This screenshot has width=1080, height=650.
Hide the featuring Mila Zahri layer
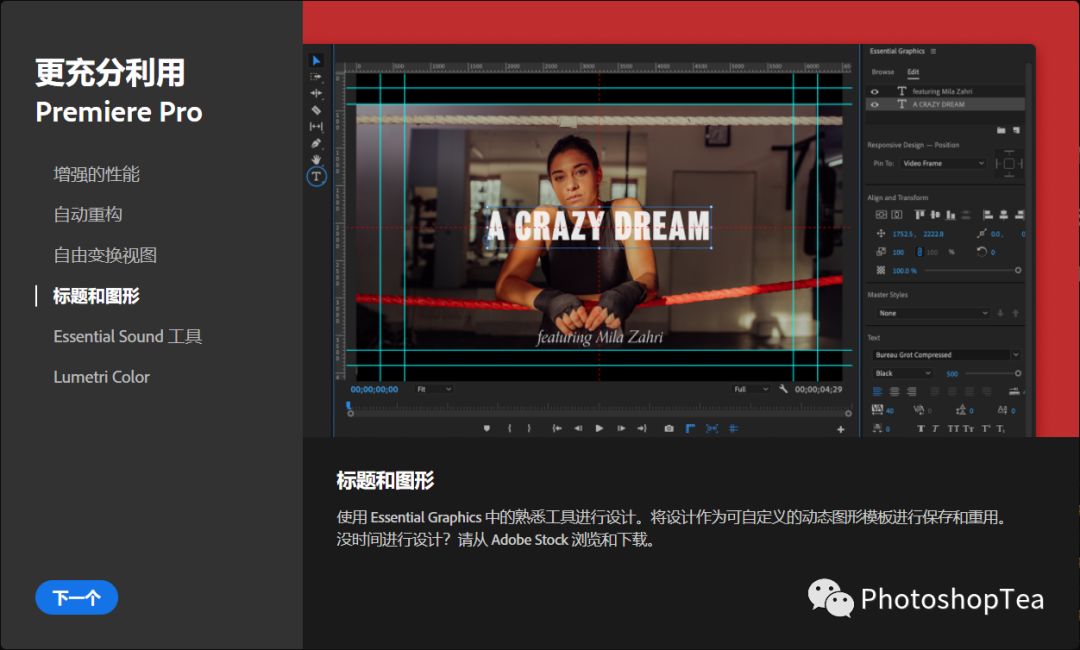tap(875, 92)
